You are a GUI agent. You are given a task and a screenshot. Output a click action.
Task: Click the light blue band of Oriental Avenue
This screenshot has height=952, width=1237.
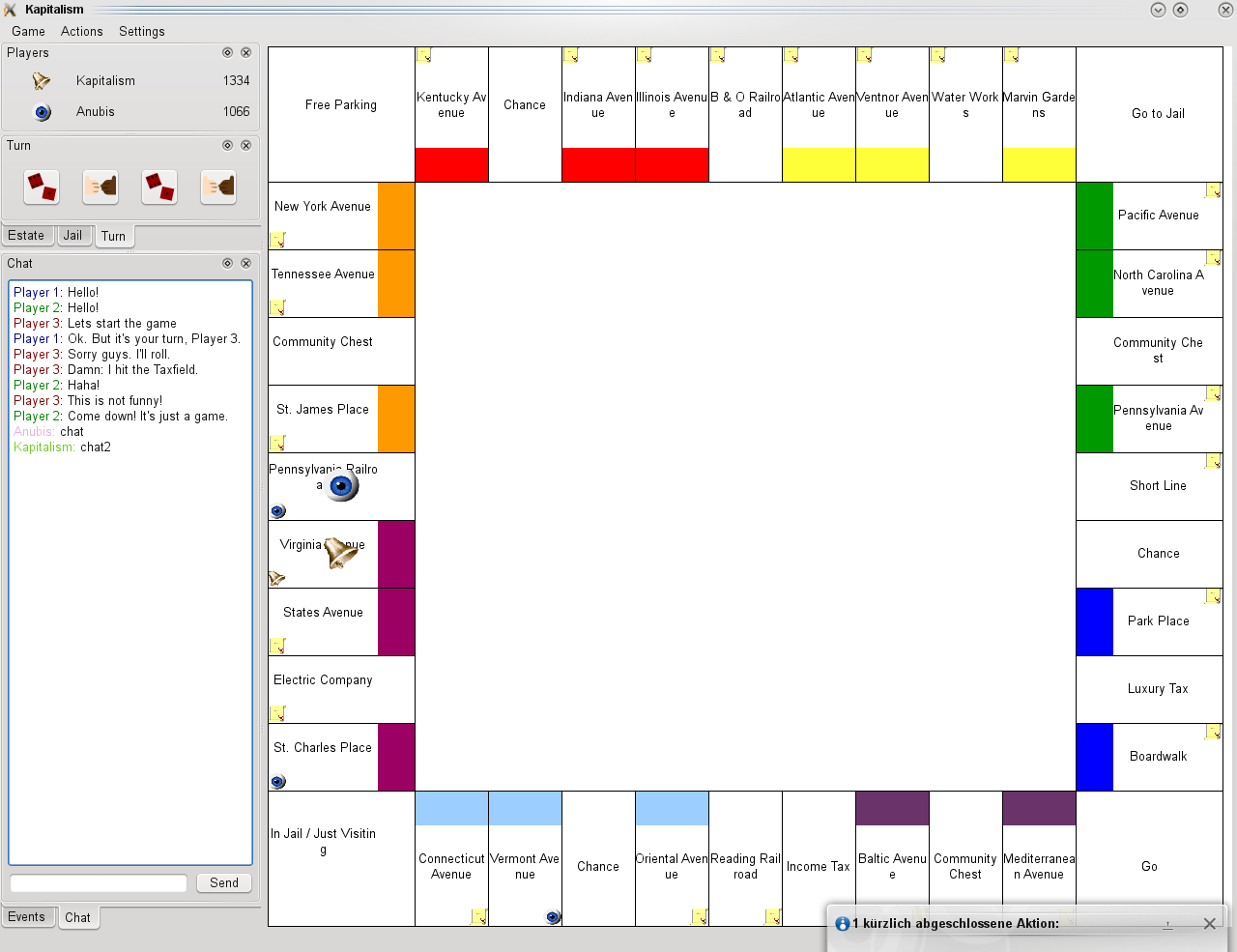pos(672,808)
